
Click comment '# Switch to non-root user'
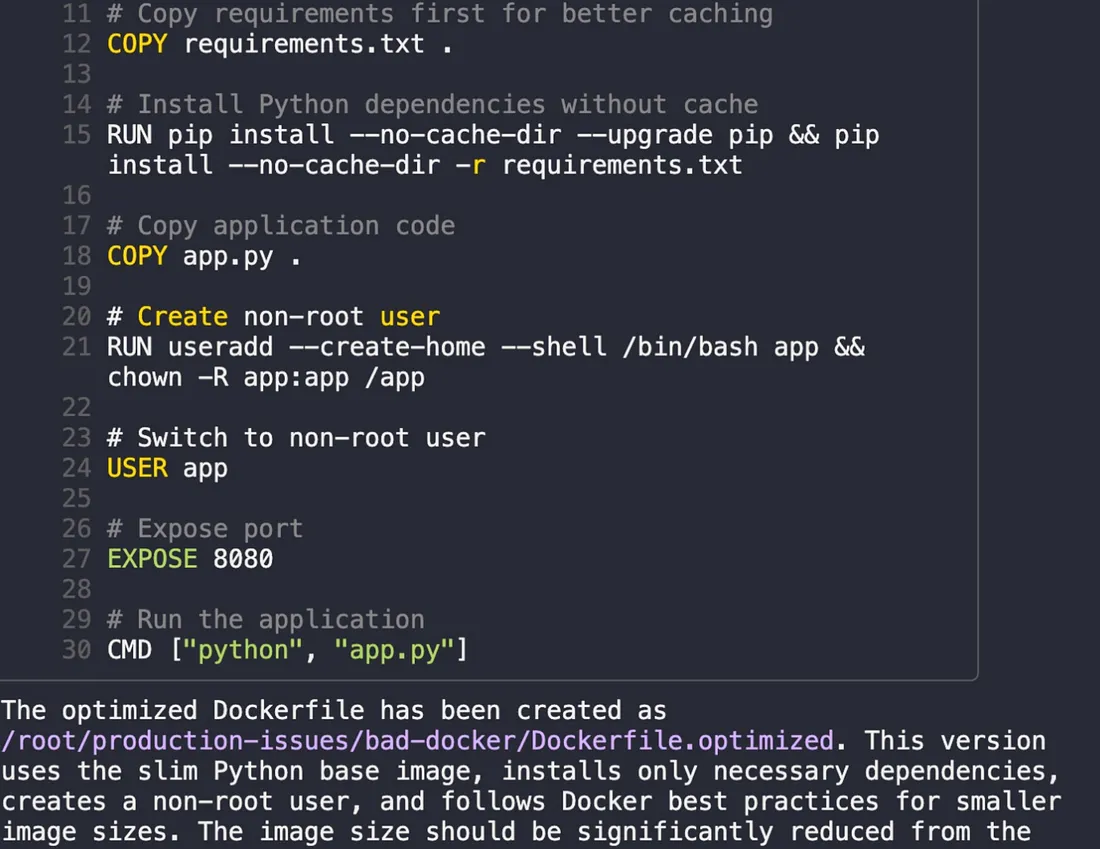click(295, 438)
